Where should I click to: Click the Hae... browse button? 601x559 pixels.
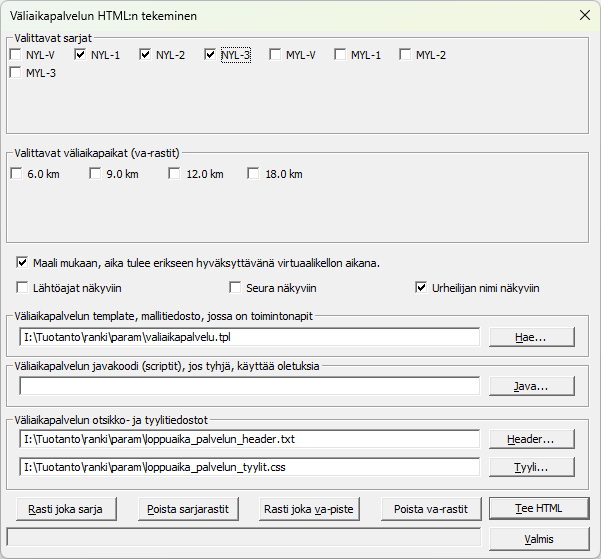pyautogui.click(x=531, y=337)
